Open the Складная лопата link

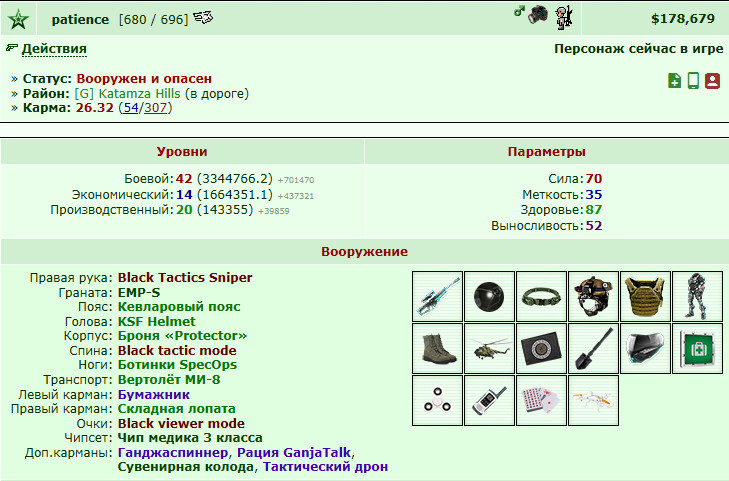point(176,409)
